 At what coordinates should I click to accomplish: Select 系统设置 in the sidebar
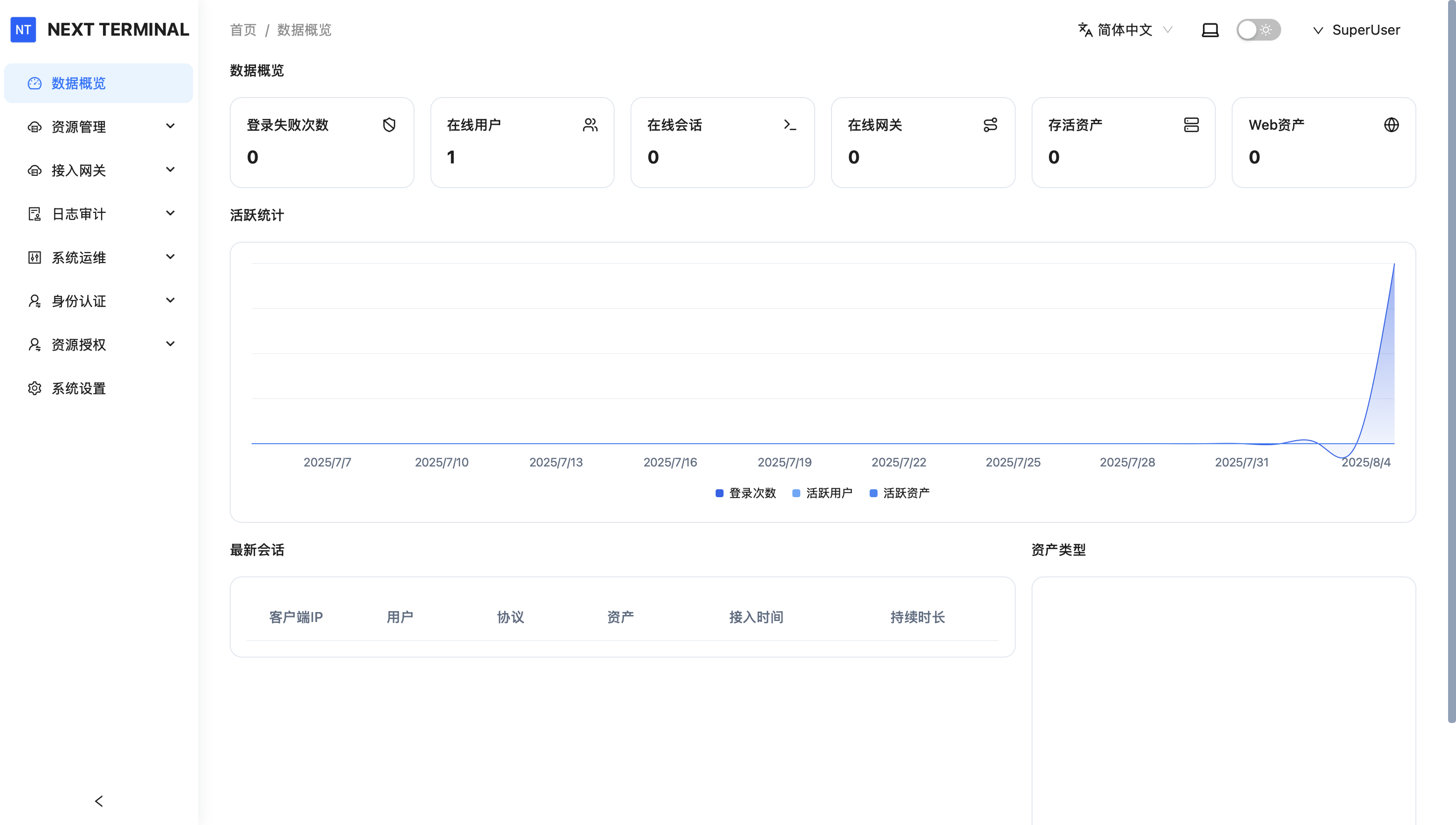point(79,388)
